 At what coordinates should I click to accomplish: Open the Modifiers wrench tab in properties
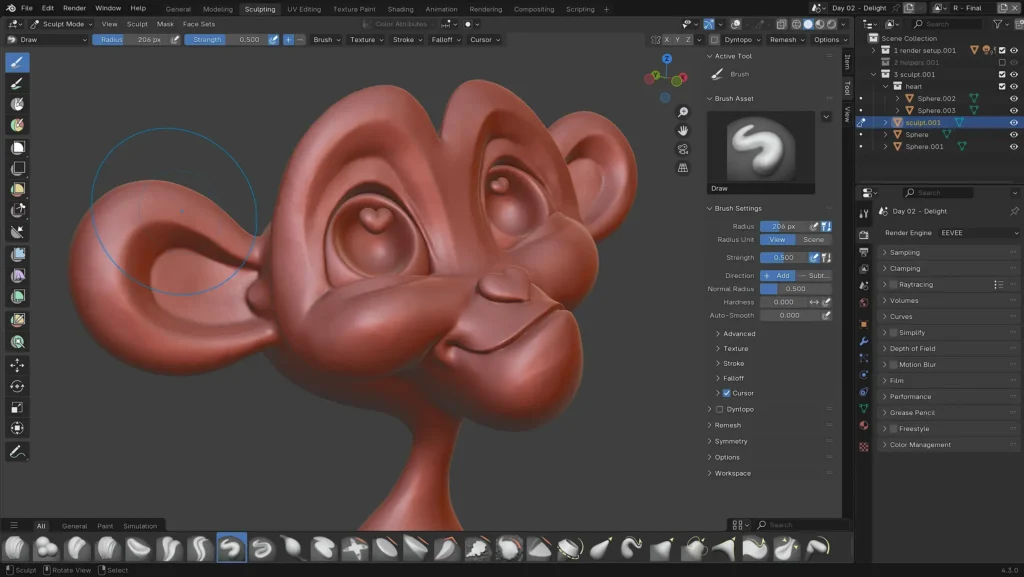(864, 342)
